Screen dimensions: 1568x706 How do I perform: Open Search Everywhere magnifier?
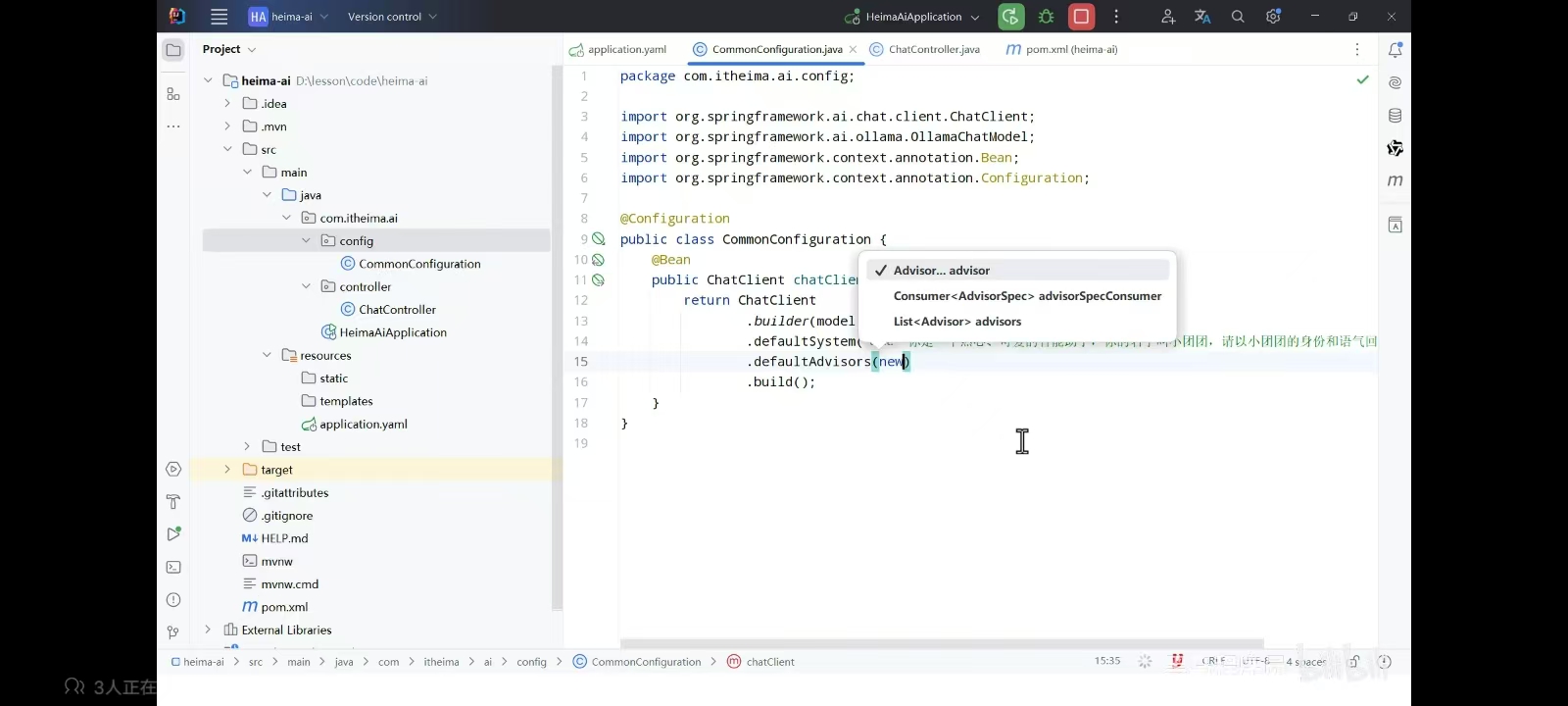1238,17
